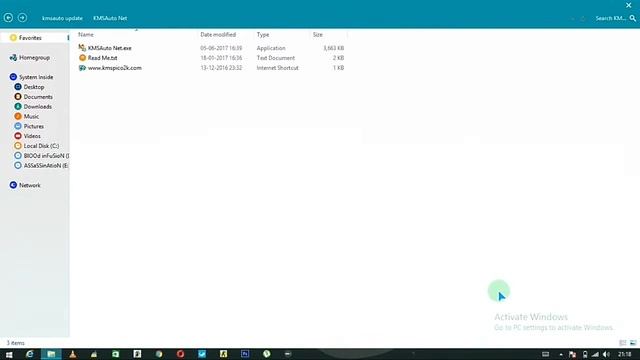Select the KMSAuto Net.exe file
This screenshot has width=640, height=360.
click(x=109, y=48)
